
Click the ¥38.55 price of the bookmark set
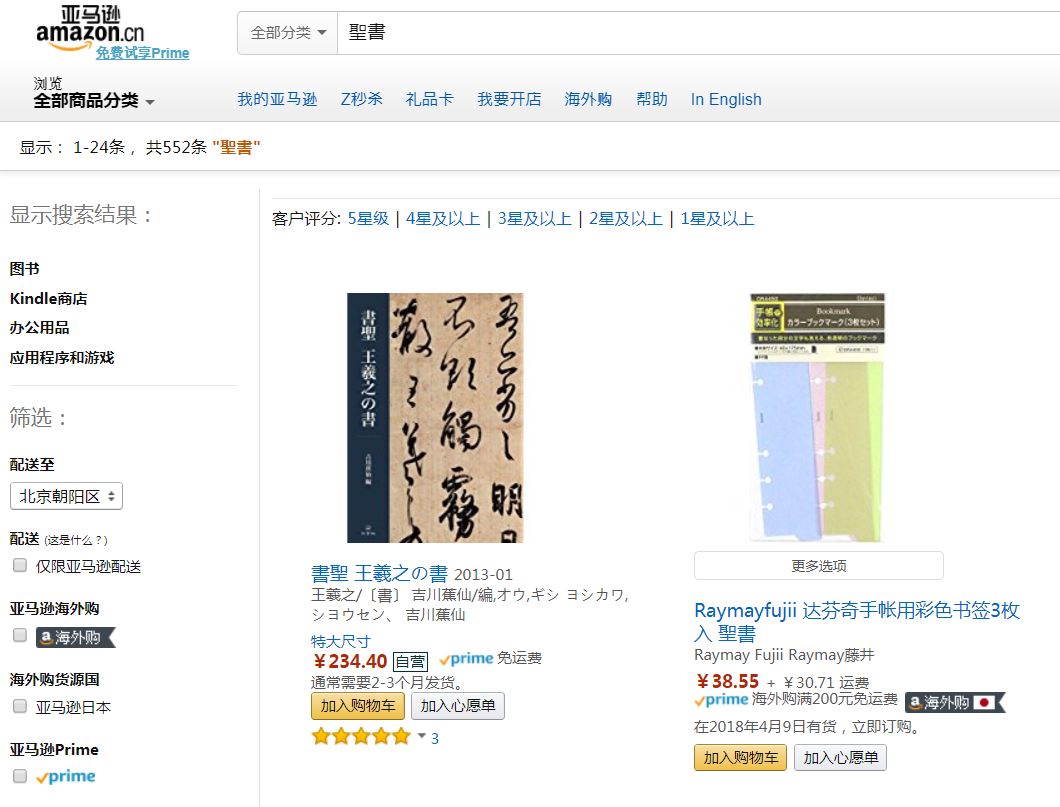(x=727, y=681)
